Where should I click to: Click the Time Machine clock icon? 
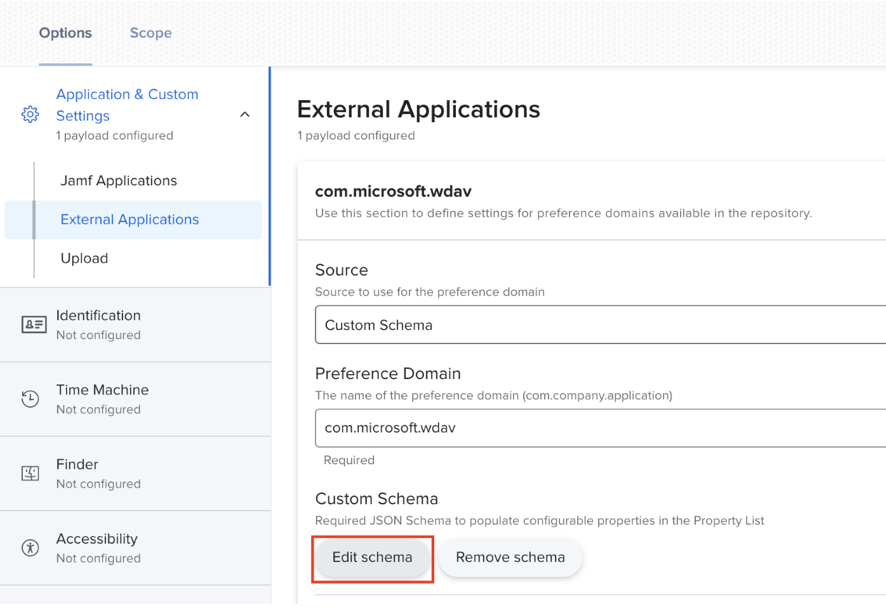[x=30, y=399]
